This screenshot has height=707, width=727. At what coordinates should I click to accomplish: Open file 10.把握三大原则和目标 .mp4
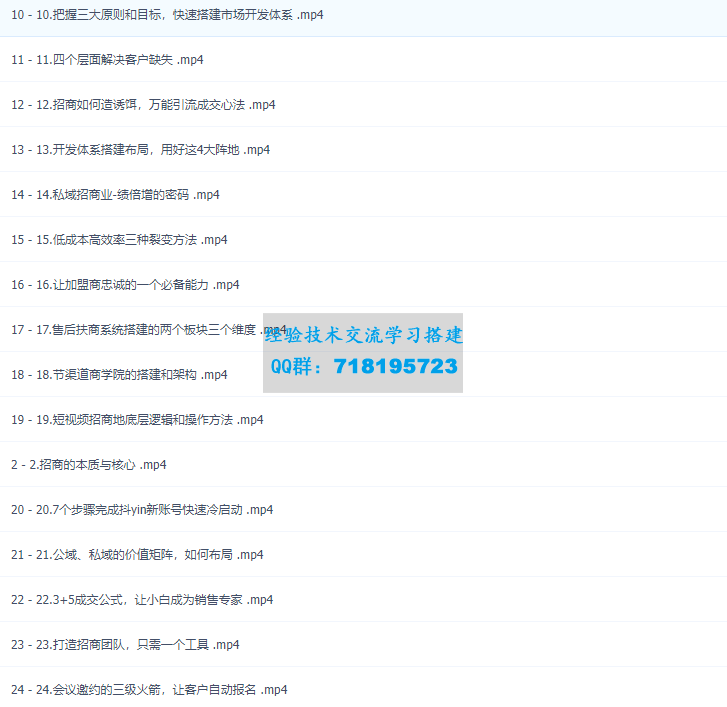pyautogui.click(x=167, y=15)
